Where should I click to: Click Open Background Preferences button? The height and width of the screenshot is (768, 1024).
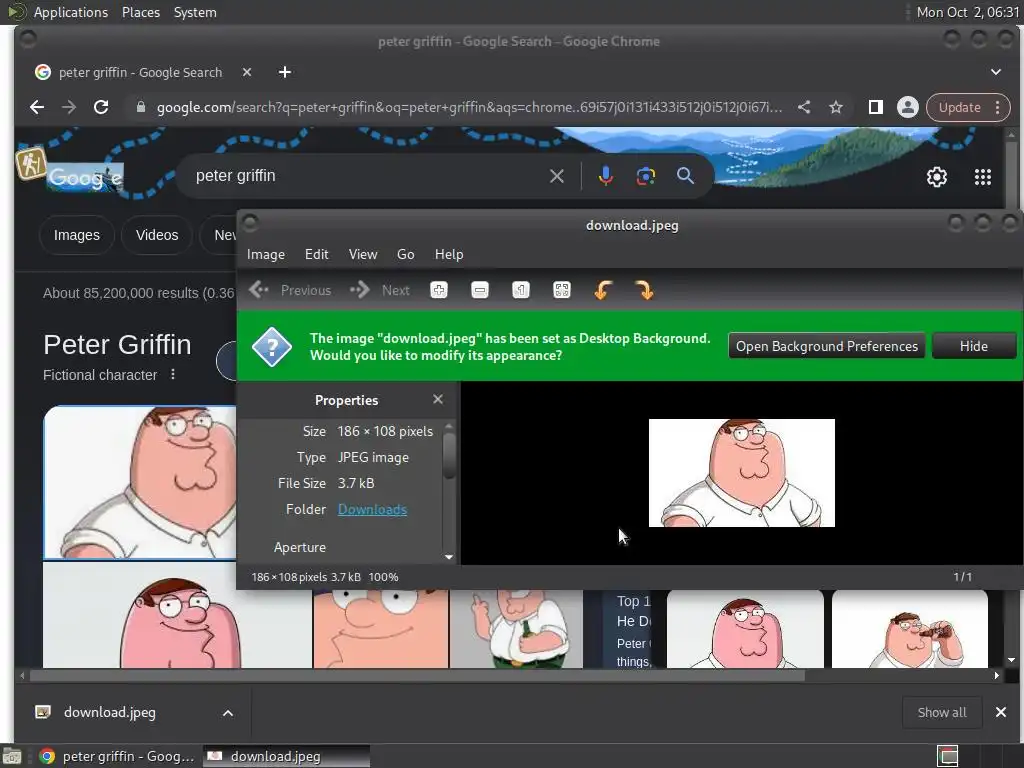click(x=827, y=346)
